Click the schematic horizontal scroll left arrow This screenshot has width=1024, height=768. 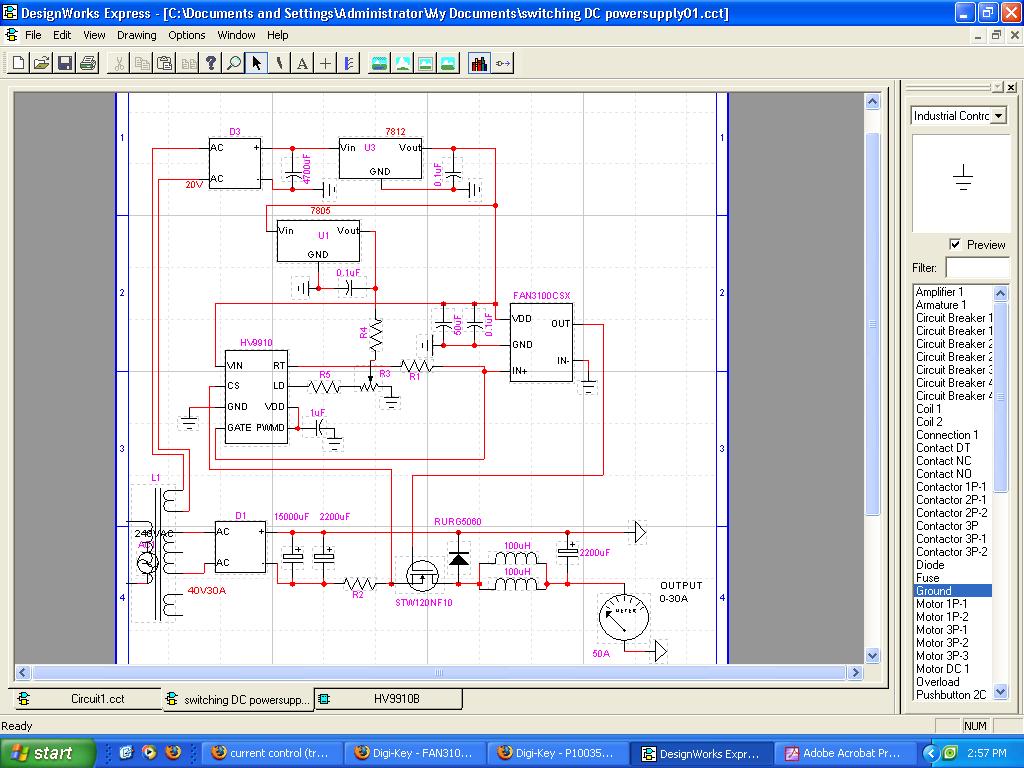coord(23,672)
